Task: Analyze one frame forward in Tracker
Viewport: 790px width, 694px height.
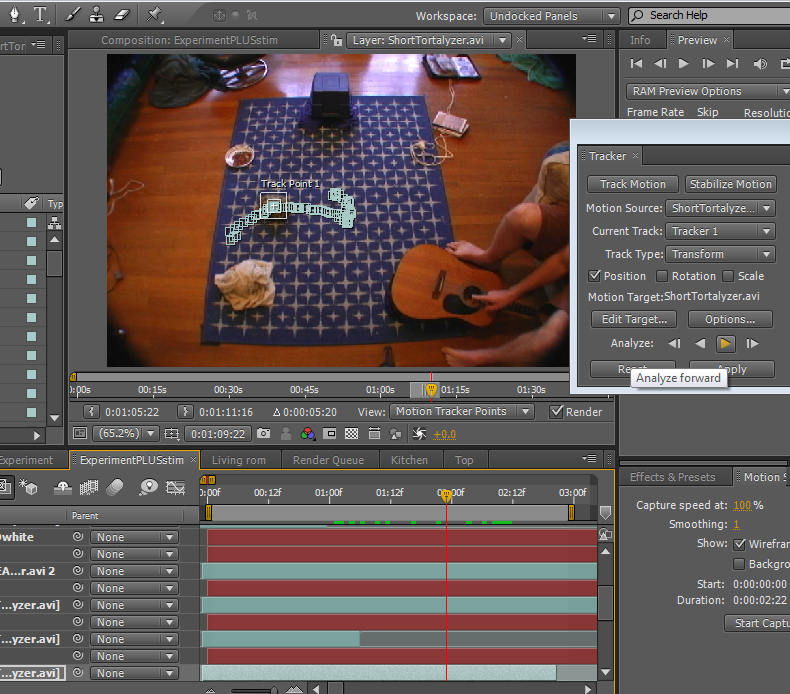Action: [752, 344]
